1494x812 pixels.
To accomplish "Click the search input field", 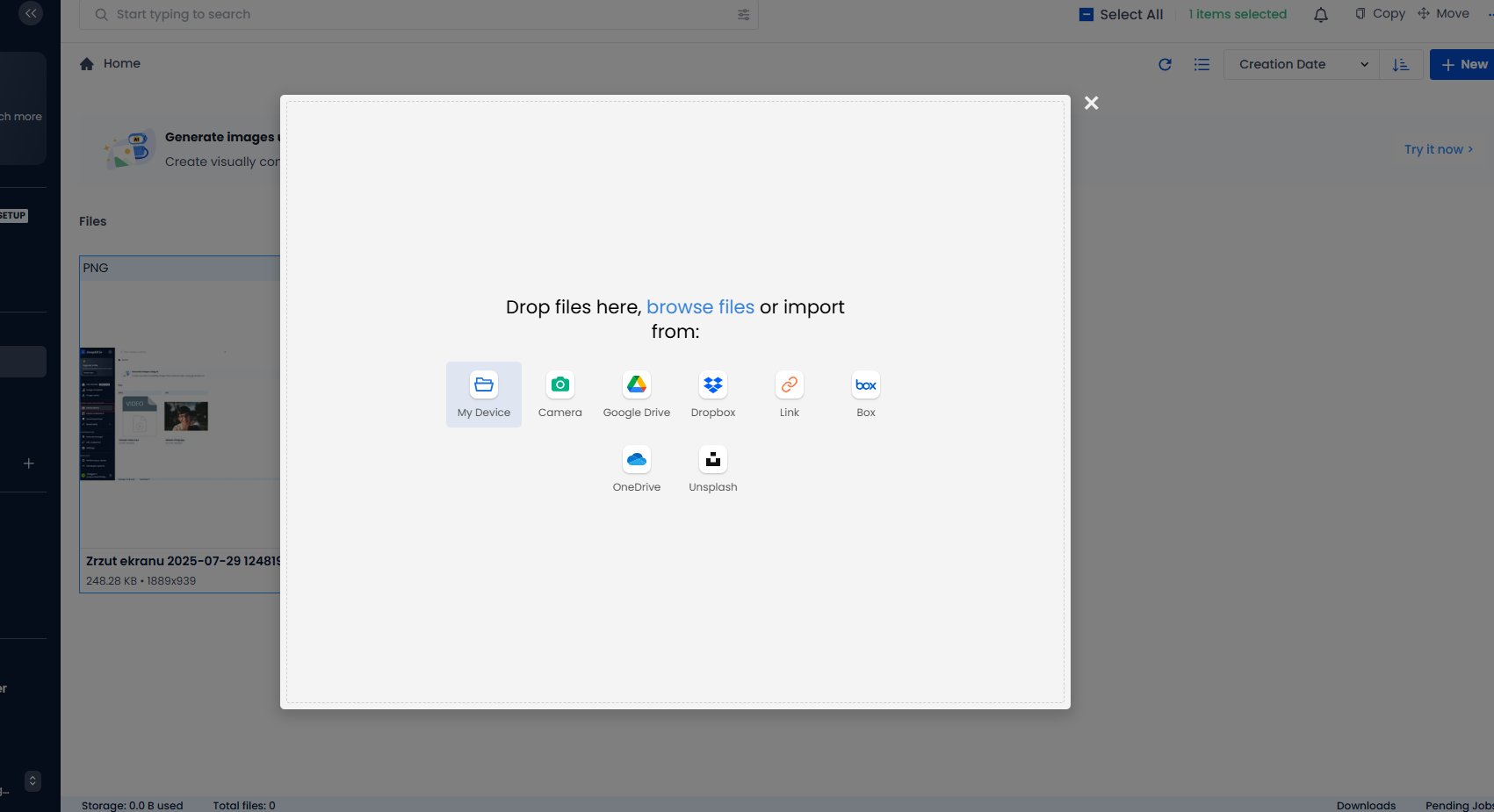I will [x=413, y=15].
